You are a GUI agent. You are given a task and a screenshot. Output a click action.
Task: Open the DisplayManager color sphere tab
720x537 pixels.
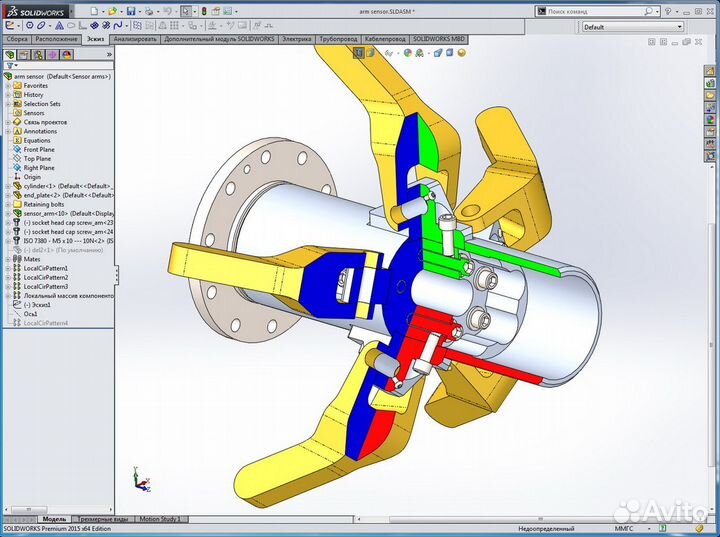[67, 55]
